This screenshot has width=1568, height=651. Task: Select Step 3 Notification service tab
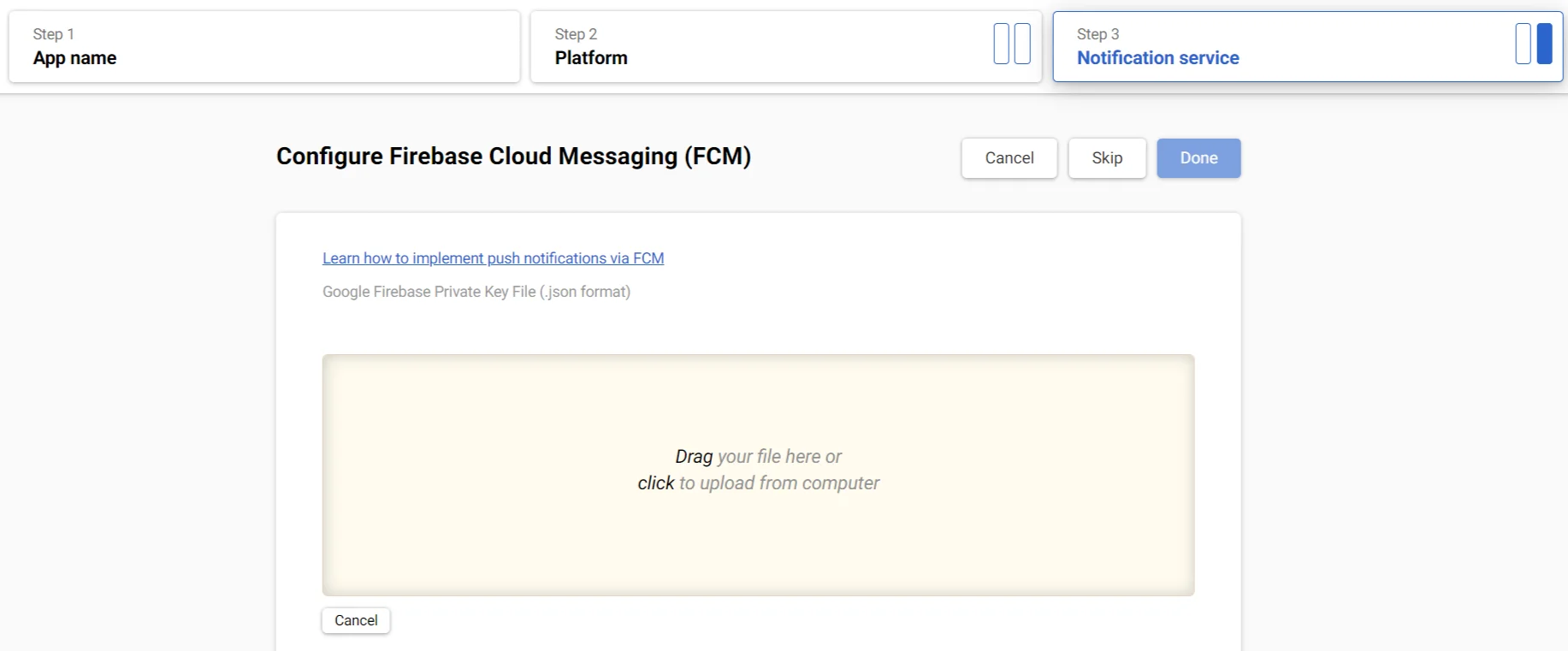coord(1307,46)
